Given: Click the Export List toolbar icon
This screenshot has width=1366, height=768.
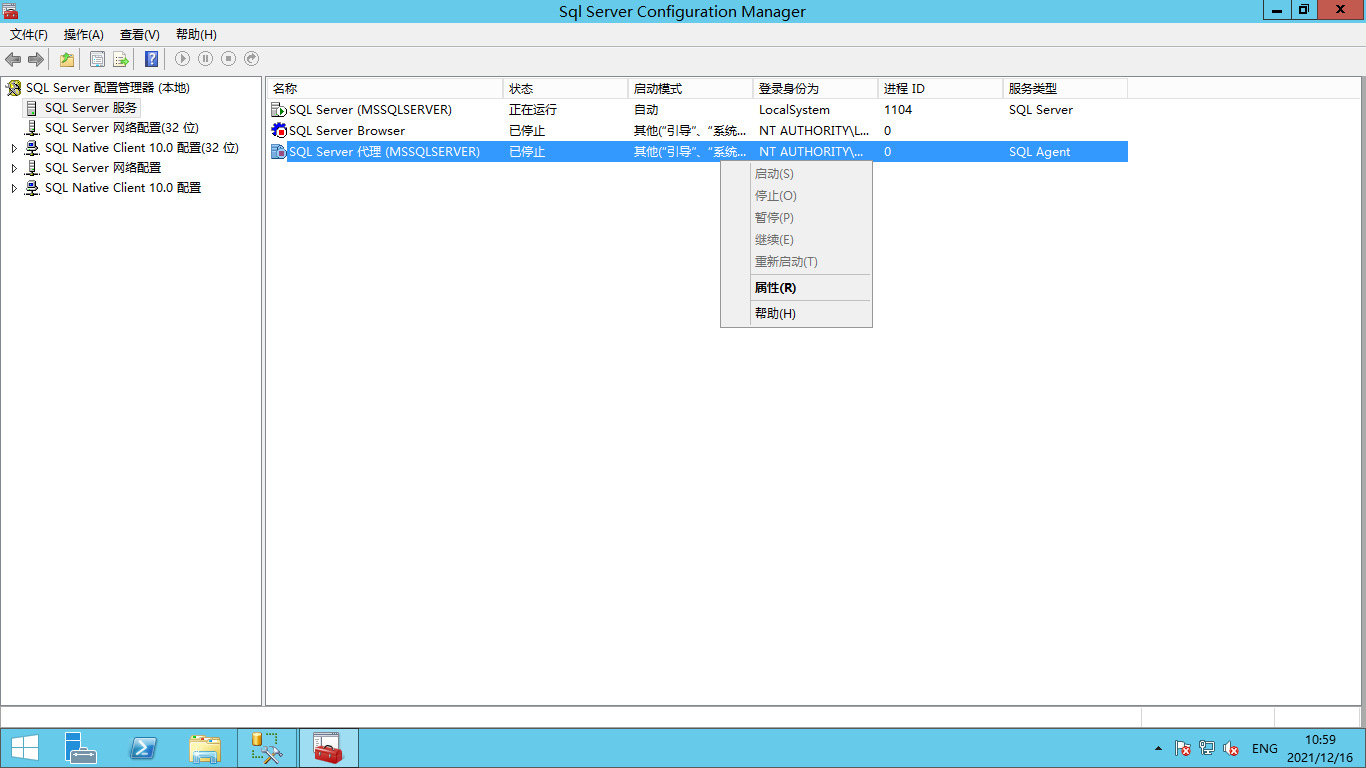Looking at the screenshot, I should (121, 59).
